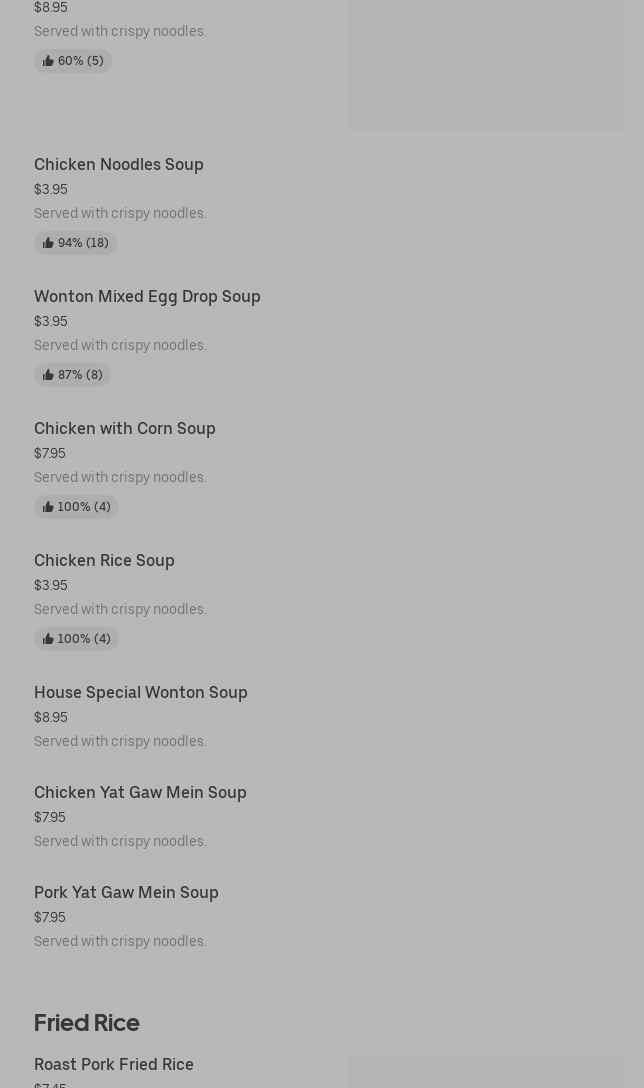Open the Roast Pork Fried Rice title
644x1088 pixels.
(x=113, y=1064)
